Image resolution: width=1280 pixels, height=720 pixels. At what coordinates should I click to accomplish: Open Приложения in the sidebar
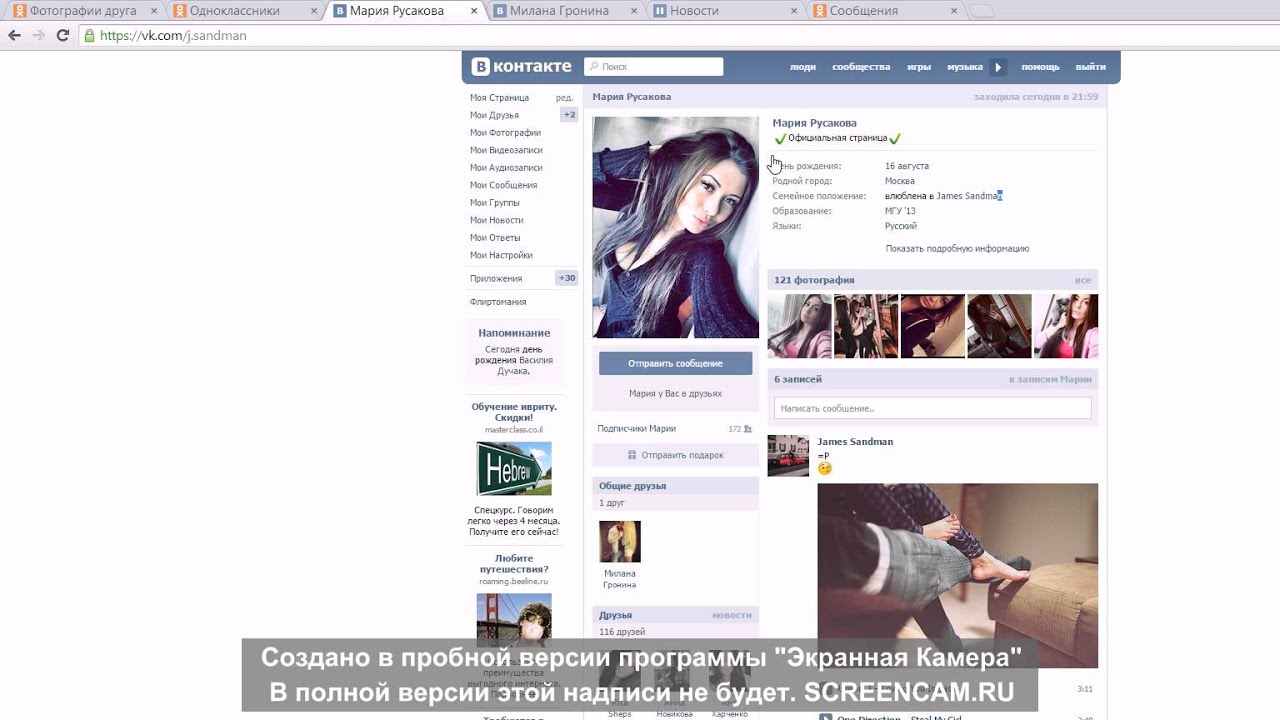tap(496, 278)
